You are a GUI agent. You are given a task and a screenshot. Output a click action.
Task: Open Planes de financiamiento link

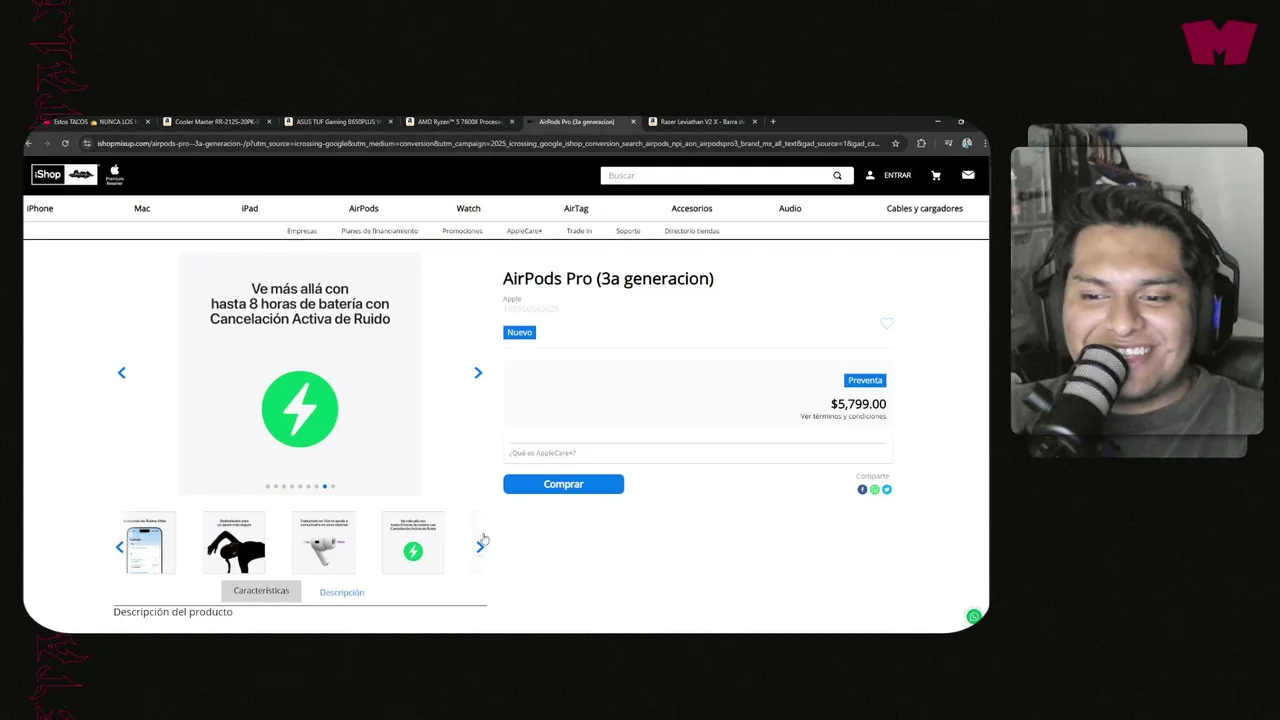380,231
